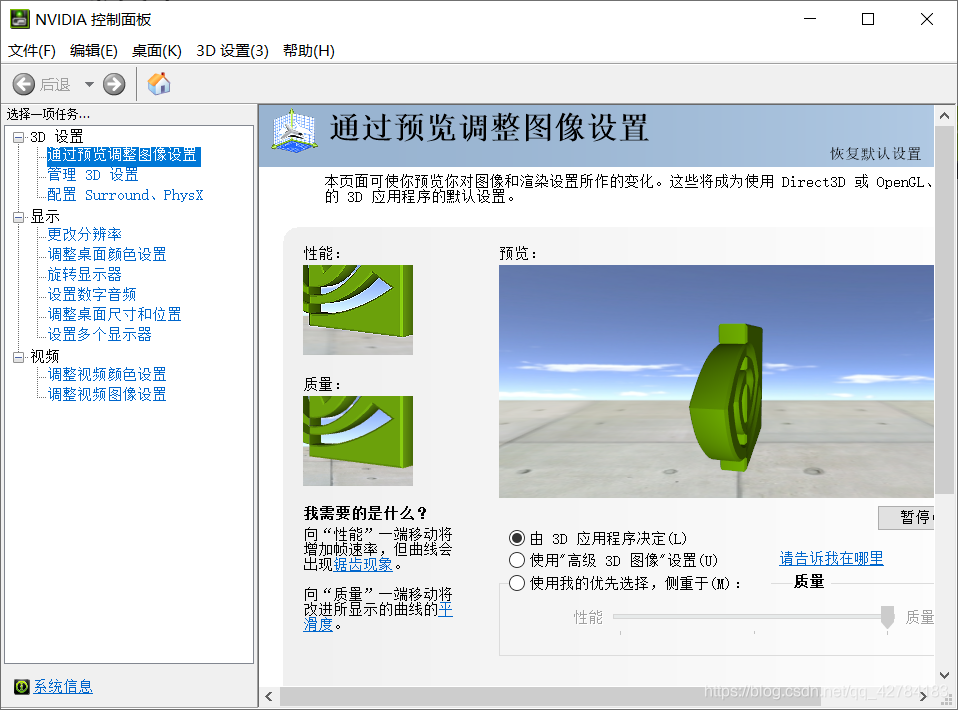The width and height of the screenshot is (958, 710).
Task: Open the back history dropdown arrow
Action: point(89,84)
